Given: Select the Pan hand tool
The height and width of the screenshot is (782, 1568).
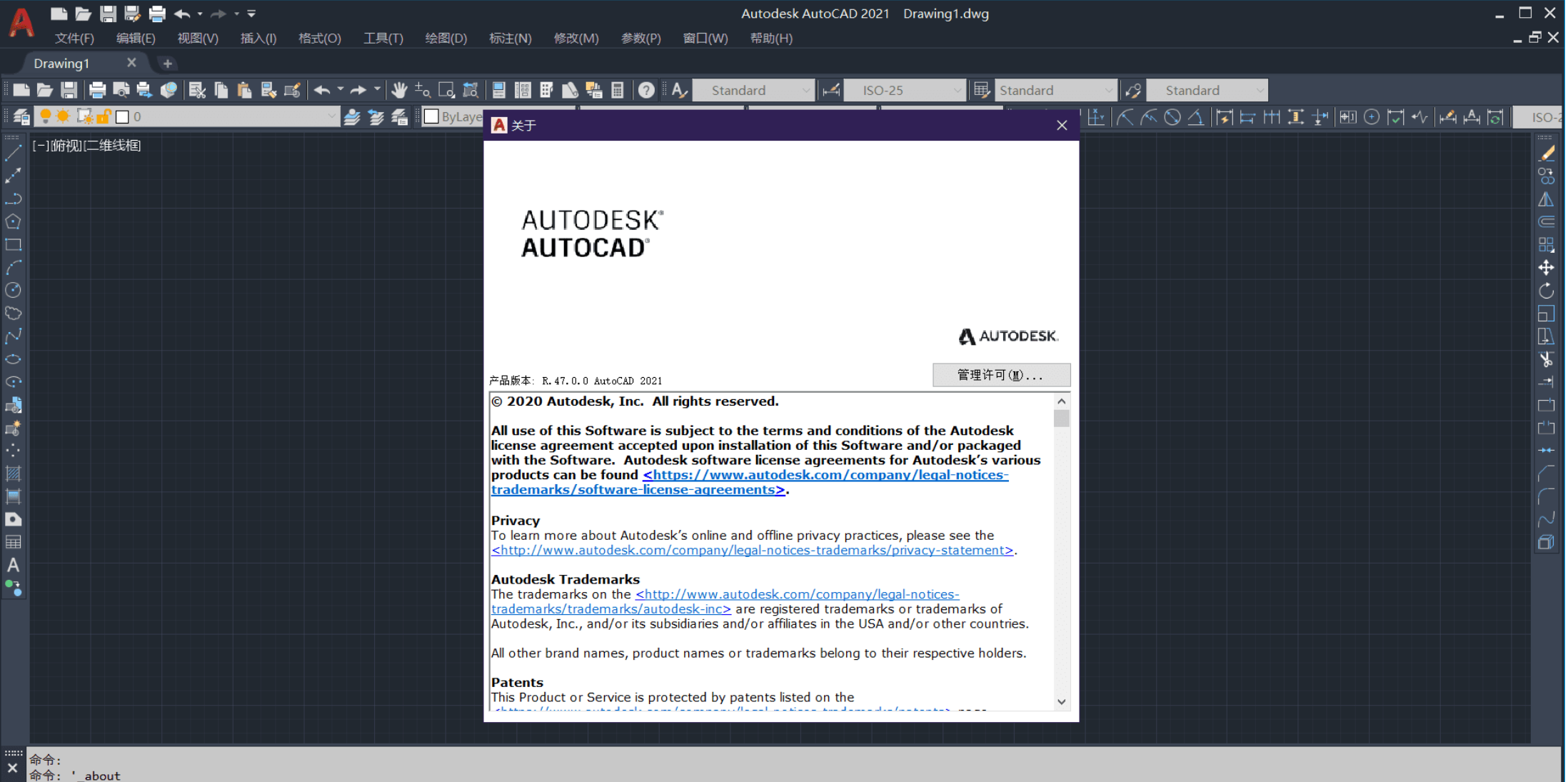Looking at the screenshot, I should click(399, 90).
